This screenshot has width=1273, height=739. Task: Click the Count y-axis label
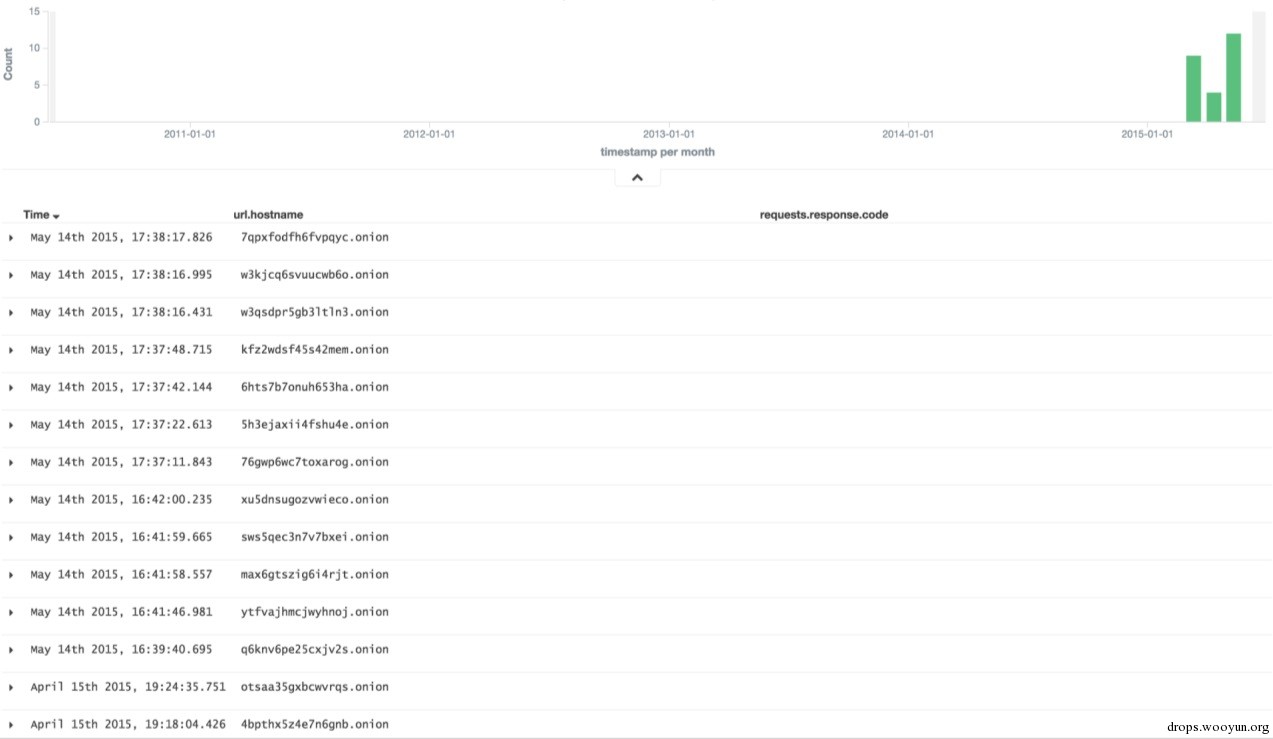pos(8,65)
